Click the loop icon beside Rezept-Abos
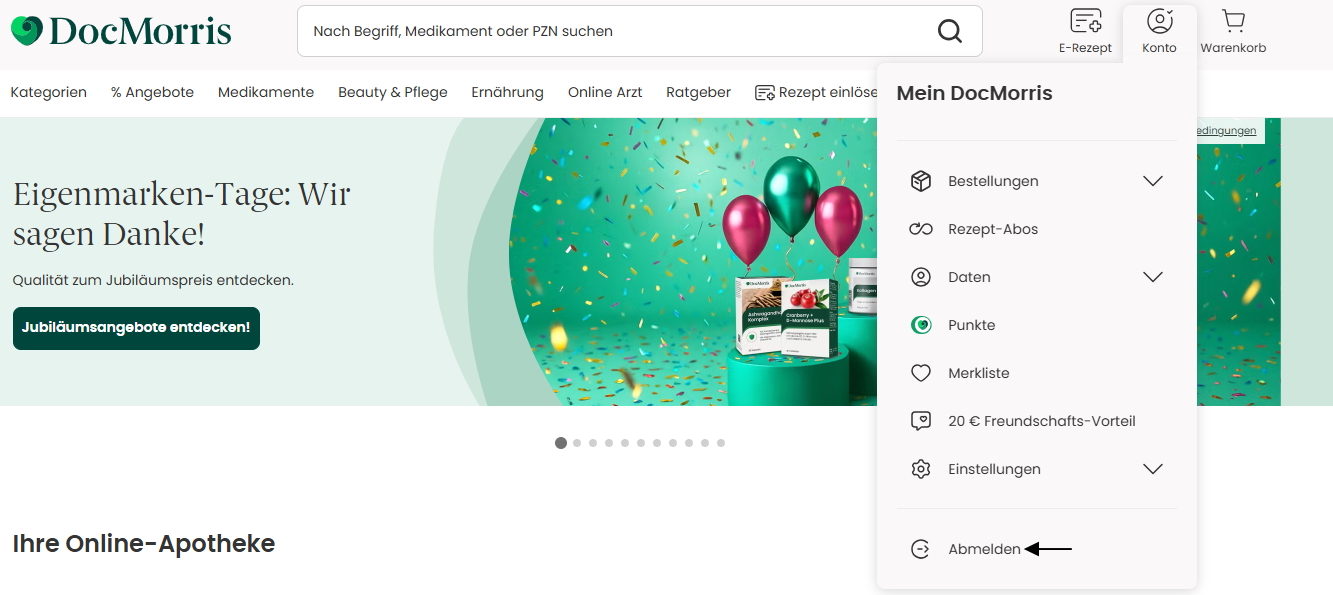1333x595 pixels. [921, 229]
